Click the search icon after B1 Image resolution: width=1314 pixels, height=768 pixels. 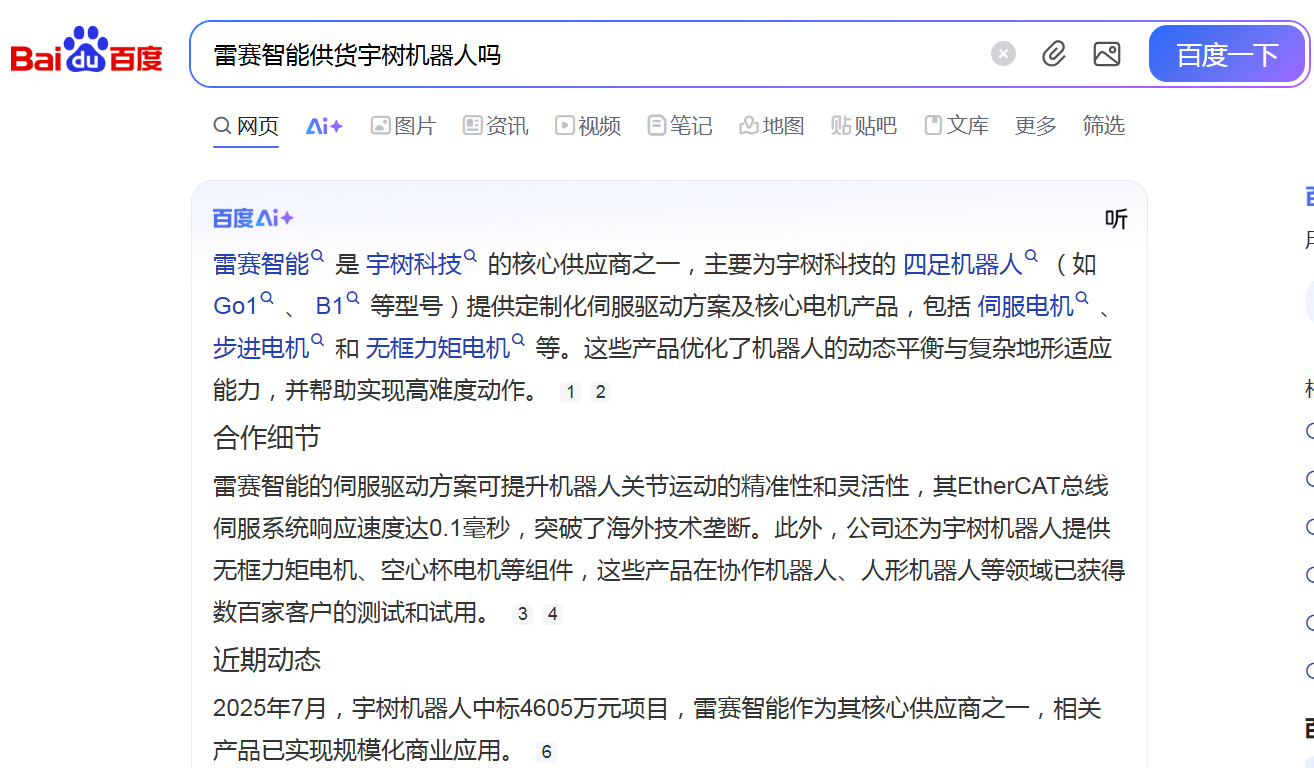point(353,299)
